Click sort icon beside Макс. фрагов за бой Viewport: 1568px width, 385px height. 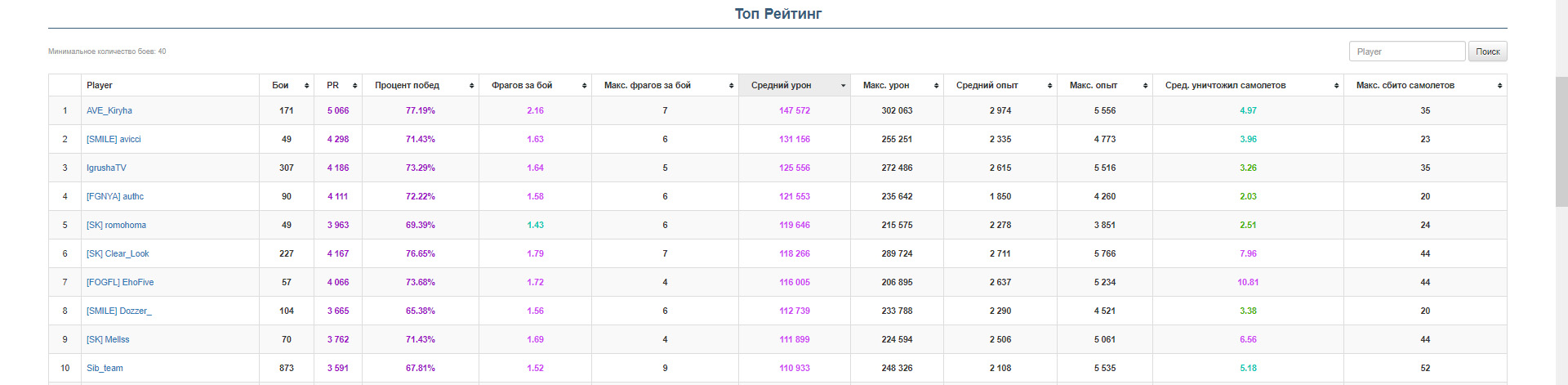[731, 86]
